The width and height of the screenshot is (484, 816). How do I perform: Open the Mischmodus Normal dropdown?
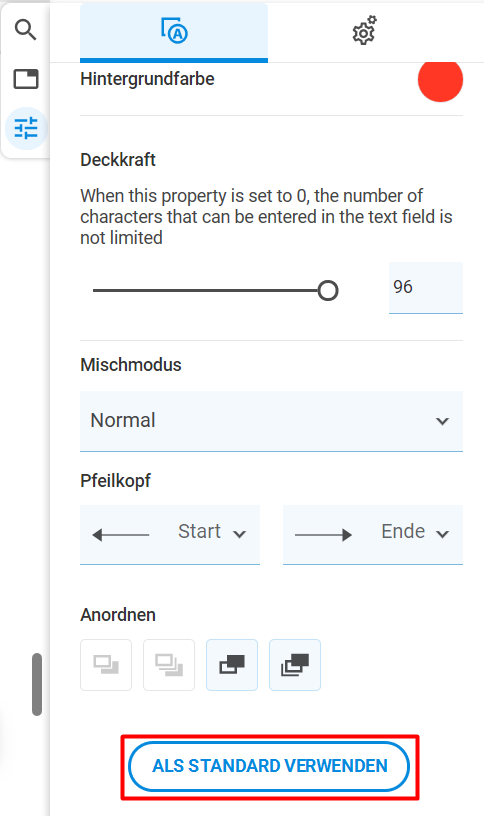271,420
